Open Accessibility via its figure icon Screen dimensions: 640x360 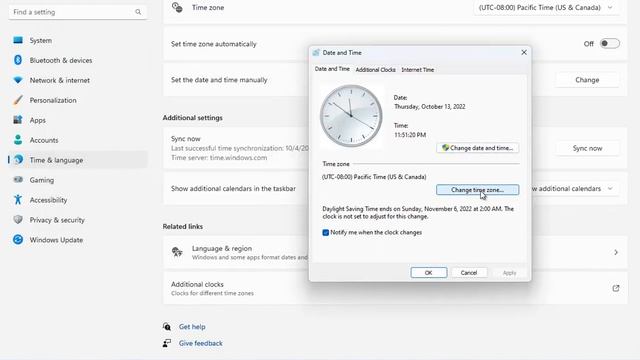click(18, 200)
